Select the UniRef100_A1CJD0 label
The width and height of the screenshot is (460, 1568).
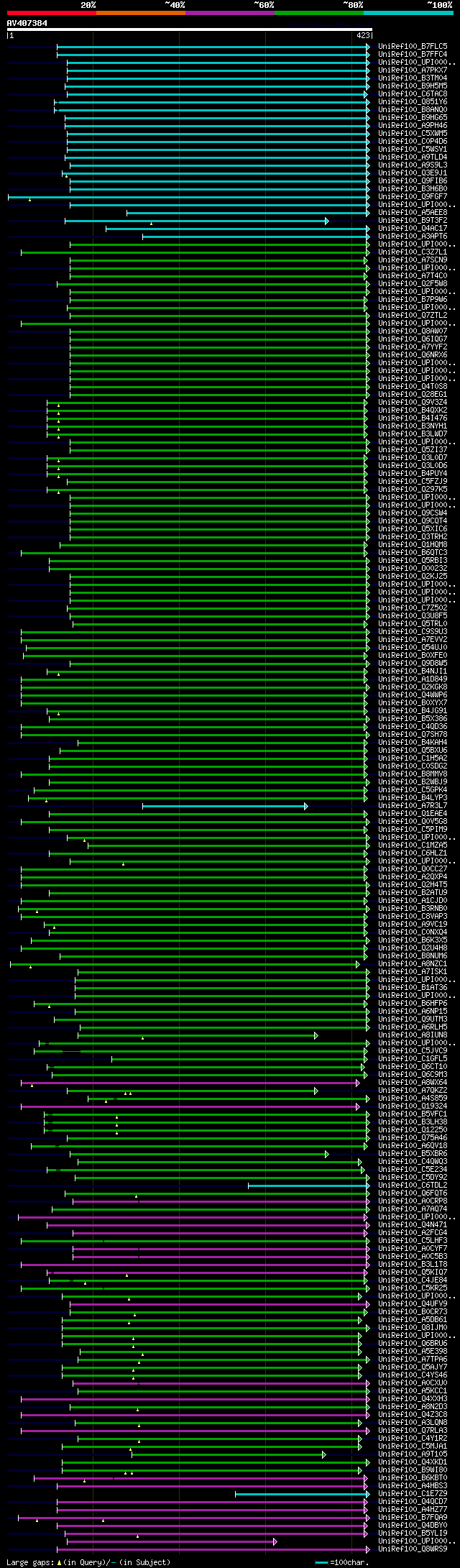pos(413,901)
